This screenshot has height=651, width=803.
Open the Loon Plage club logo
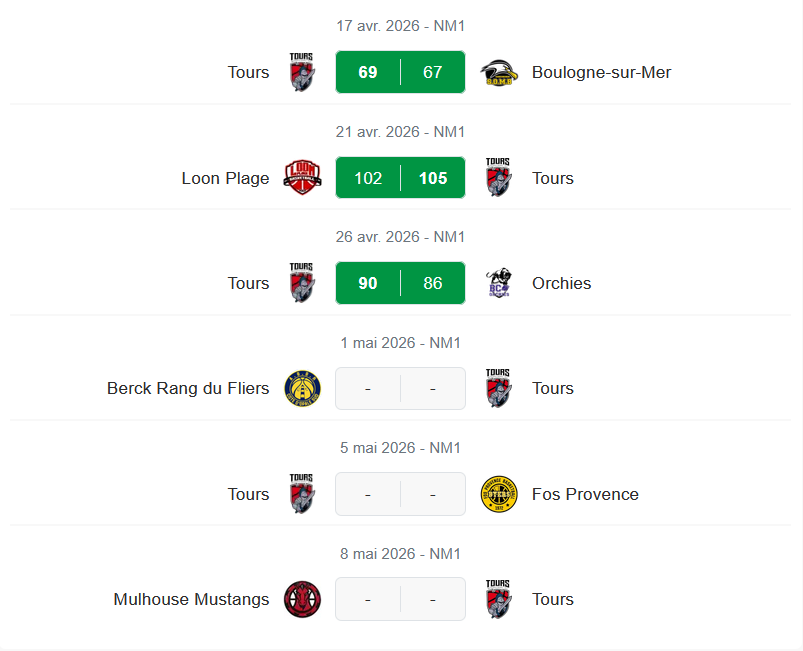click(x=302, y=178)
